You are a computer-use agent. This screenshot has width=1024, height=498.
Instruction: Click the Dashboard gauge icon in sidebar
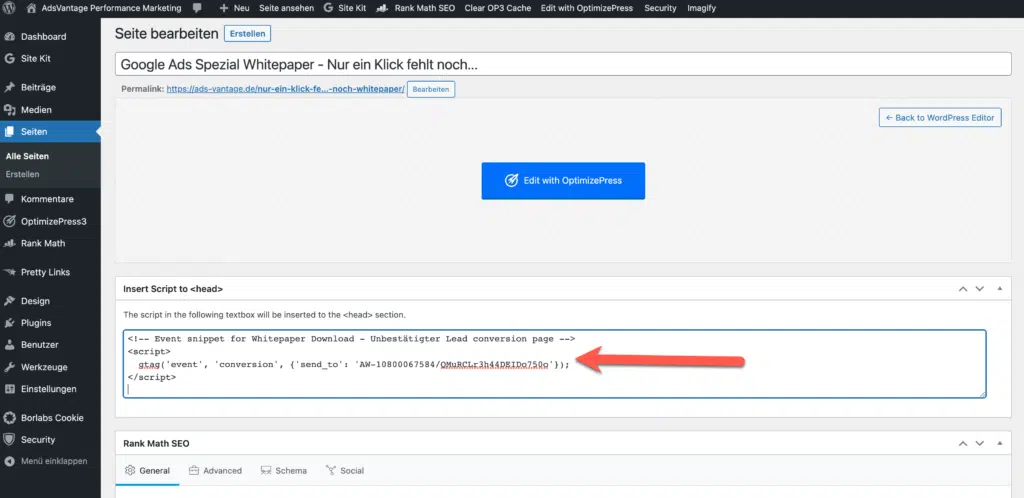coord(9,37)
